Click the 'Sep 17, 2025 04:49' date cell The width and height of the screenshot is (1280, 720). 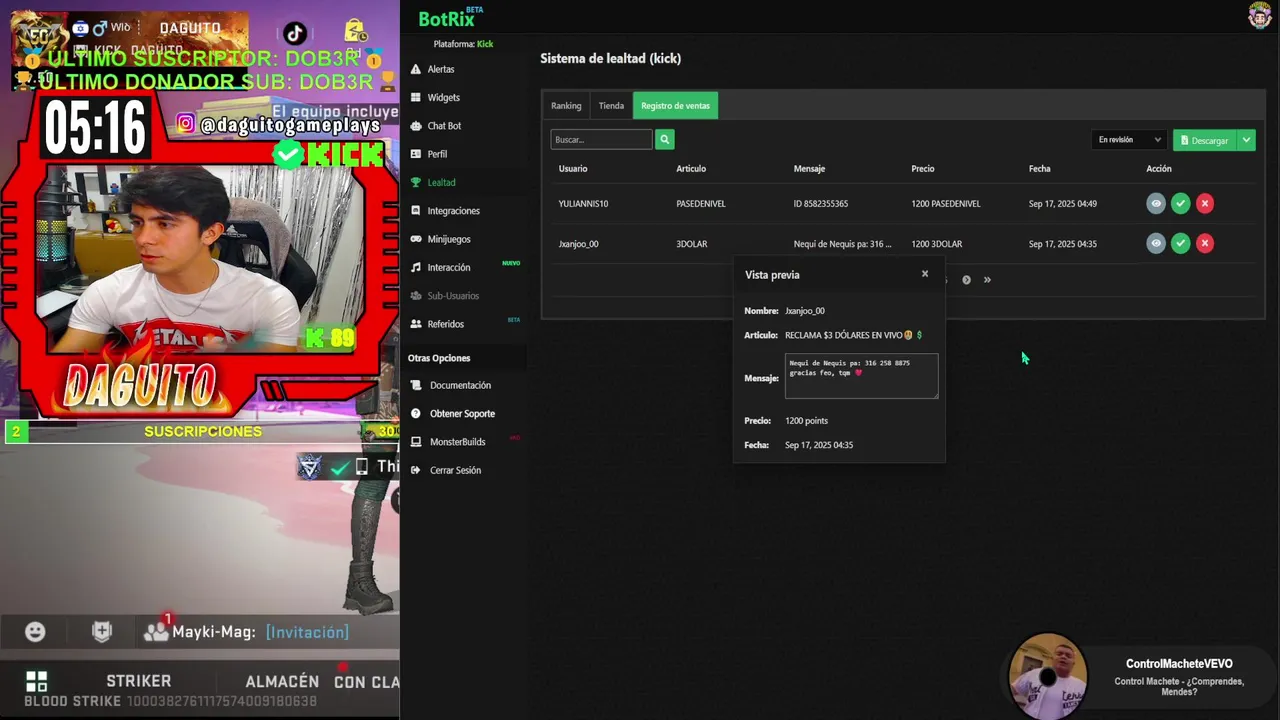pyautogui.click(x=1062, y=204)
